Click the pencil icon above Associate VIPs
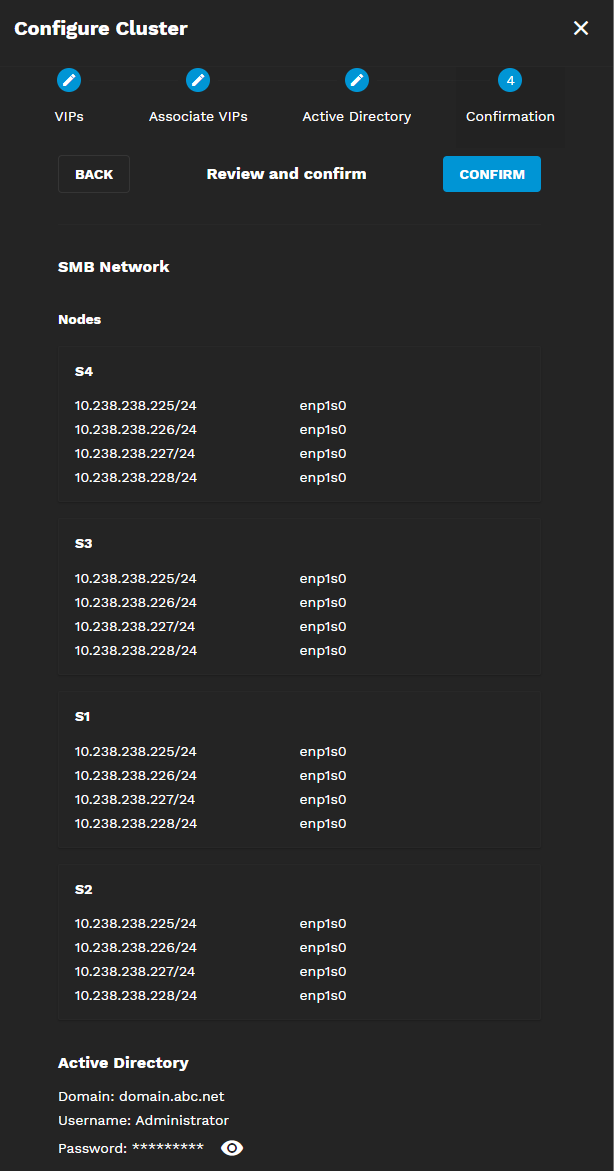 (198, 80)
